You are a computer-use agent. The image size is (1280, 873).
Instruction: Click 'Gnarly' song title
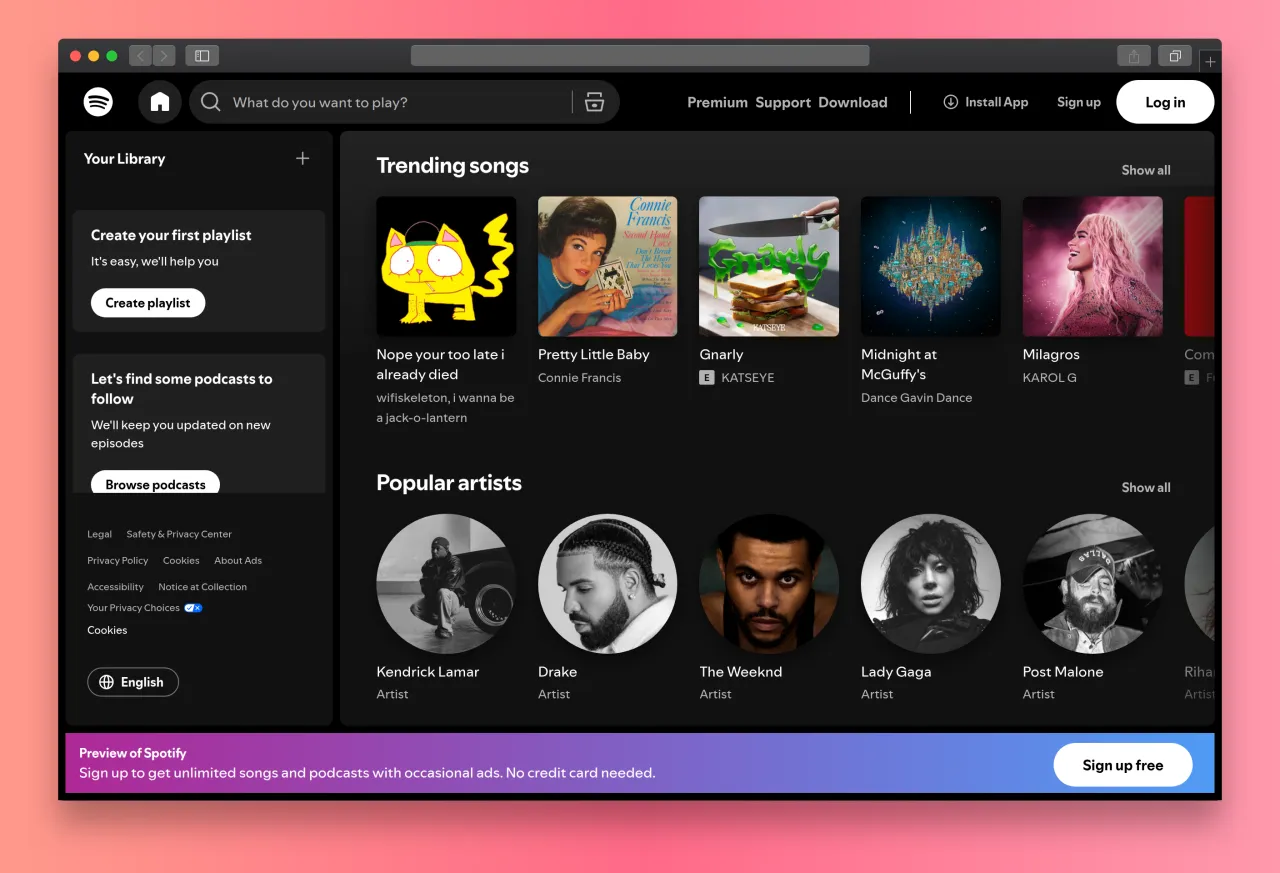721,354
